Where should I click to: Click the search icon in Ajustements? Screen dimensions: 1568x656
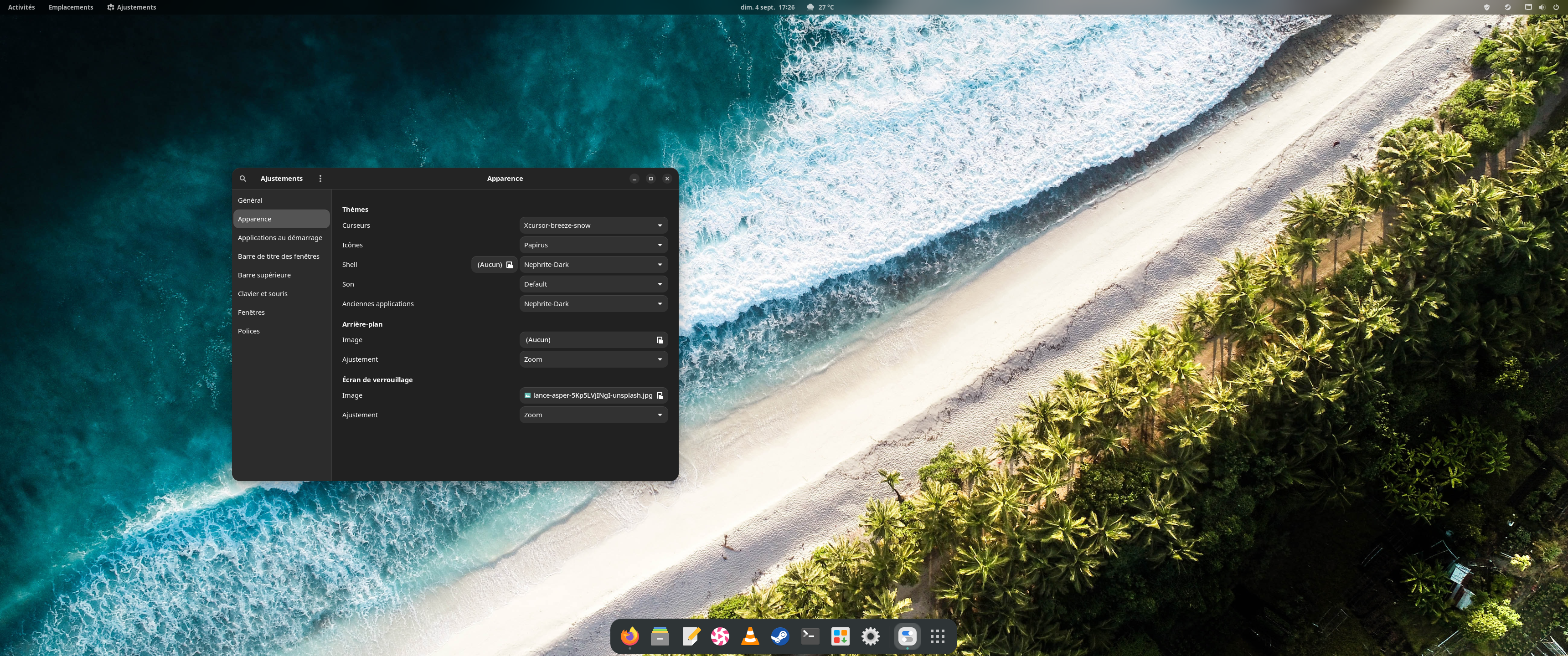coord(243,178)
